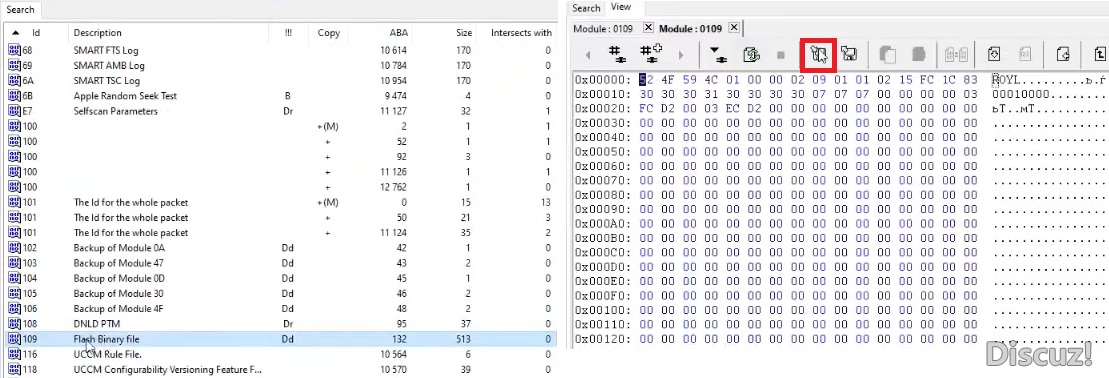Click the page with down arrow icon
1109x378 pixels.
(x=995, y=55)
